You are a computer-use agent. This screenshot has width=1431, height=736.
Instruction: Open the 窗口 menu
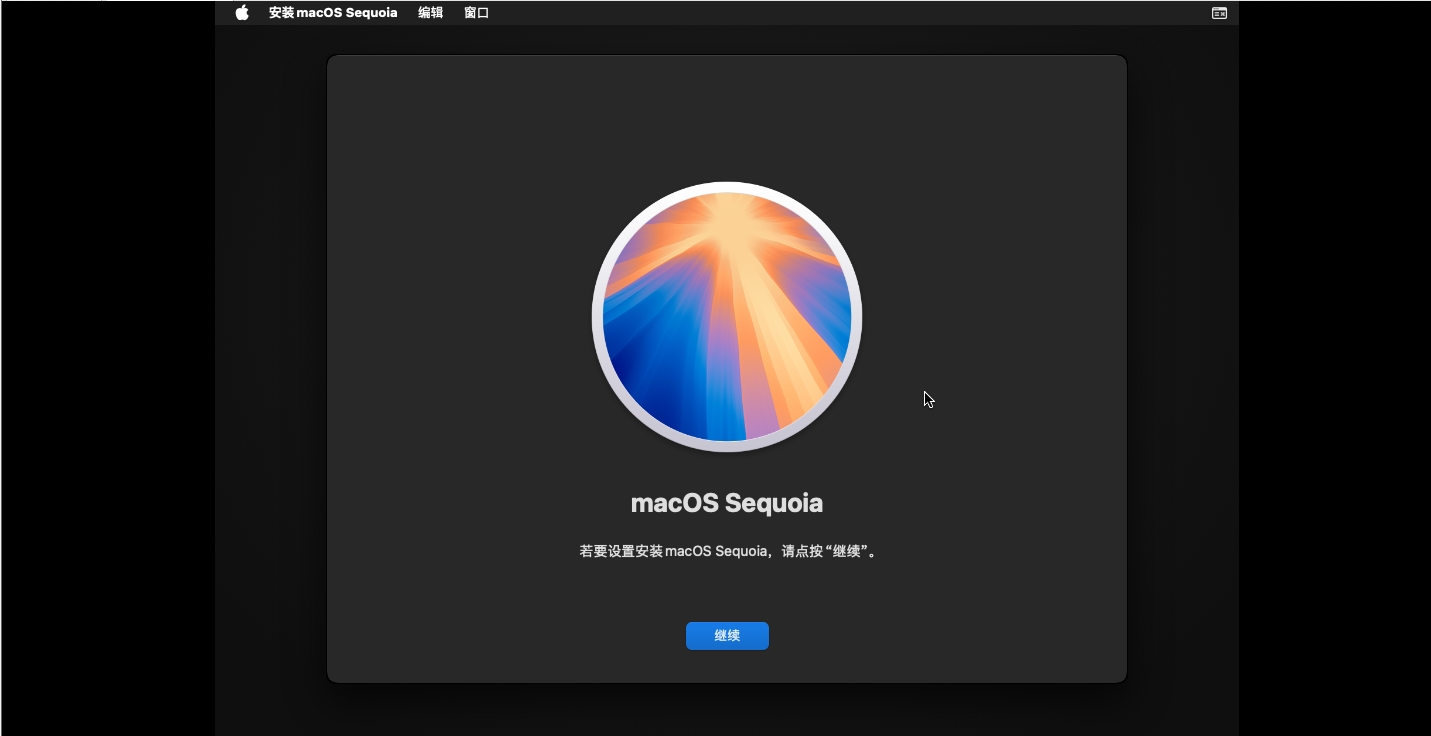point(477,13)
